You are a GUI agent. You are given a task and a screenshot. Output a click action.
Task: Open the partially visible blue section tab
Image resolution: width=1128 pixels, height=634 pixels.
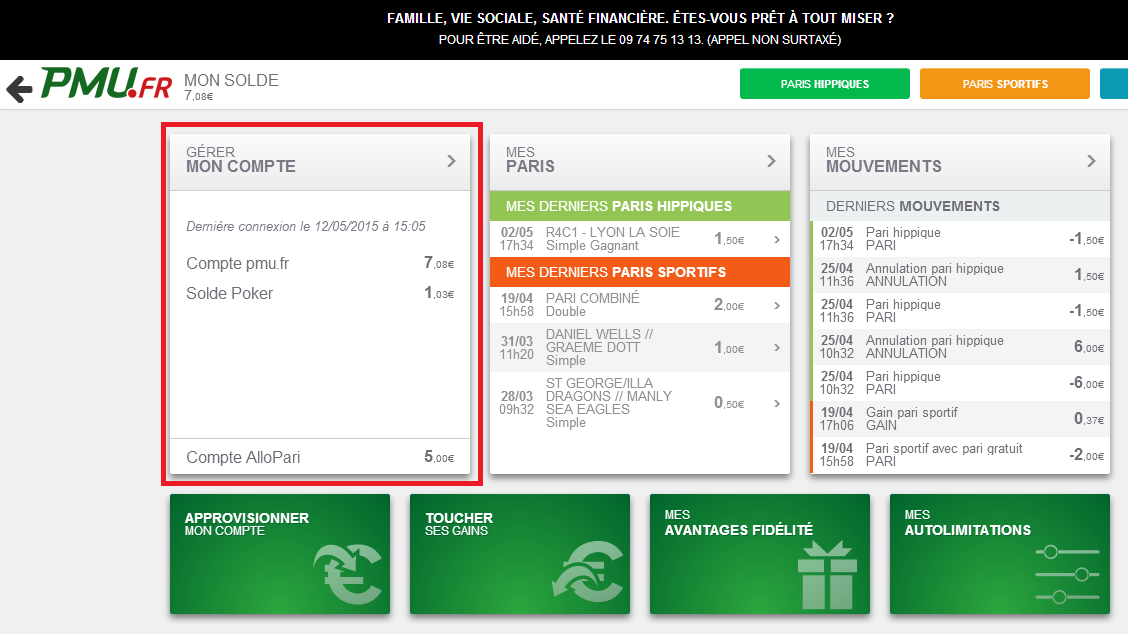click(x=1114, y=83)
